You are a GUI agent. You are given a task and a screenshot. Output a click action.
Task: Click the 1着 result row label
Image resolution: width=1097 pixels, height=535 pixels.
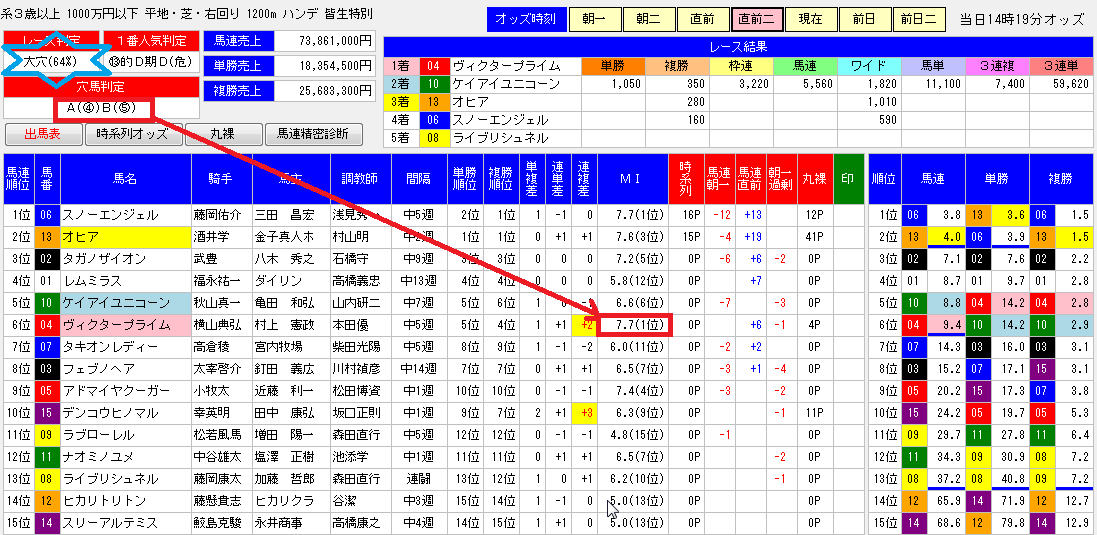(x=402, y=66)
